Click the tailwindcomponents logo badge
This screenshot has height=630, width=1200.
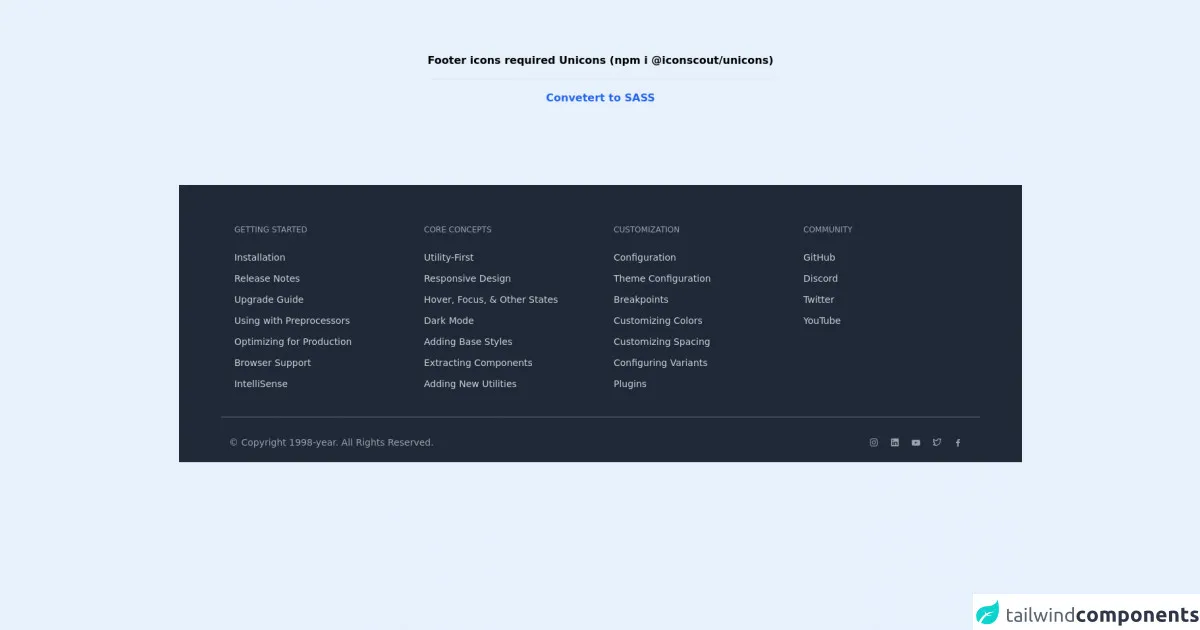click(x=1086, y=614)
